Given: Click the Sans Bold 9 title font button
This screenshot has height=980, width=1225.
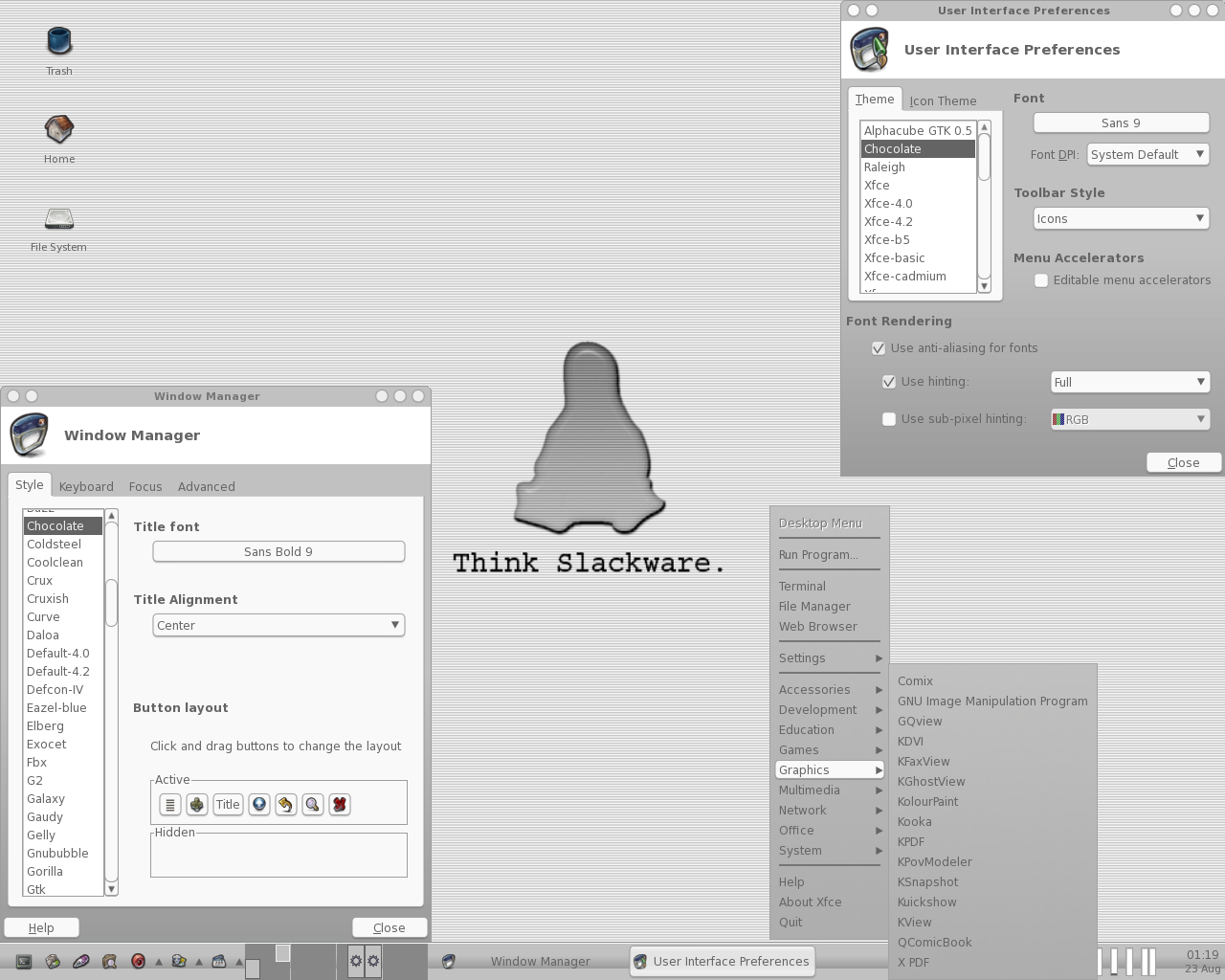Looking at the screenshot, I should pyautogui.click(x=278, y=551).
